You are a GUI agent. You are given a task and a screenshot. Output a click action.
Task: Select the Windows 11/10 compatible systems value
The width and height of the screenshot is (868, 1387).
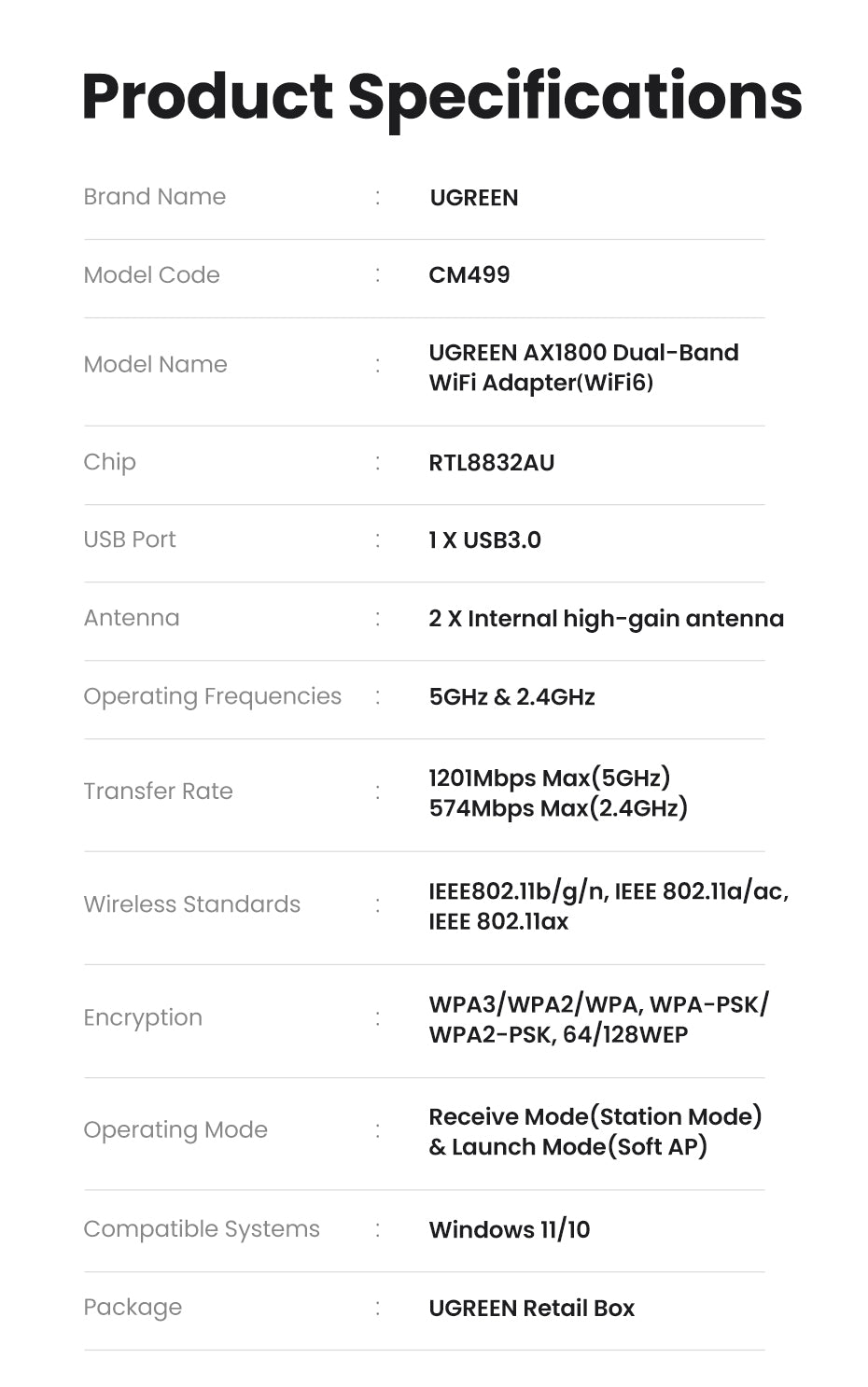point(509,1230)
